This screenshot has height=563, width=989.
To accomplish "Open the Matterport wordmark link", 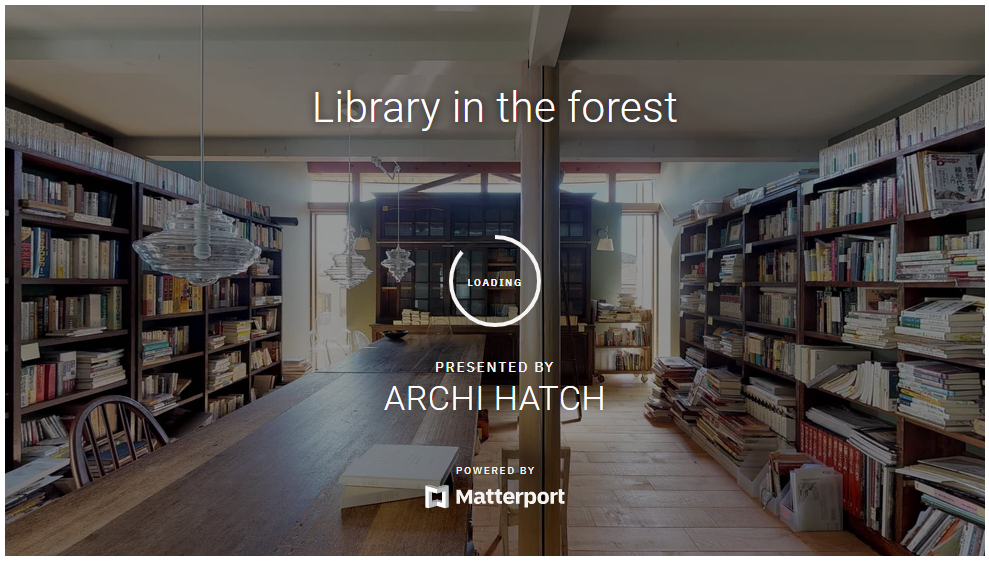I will (510, 497).
